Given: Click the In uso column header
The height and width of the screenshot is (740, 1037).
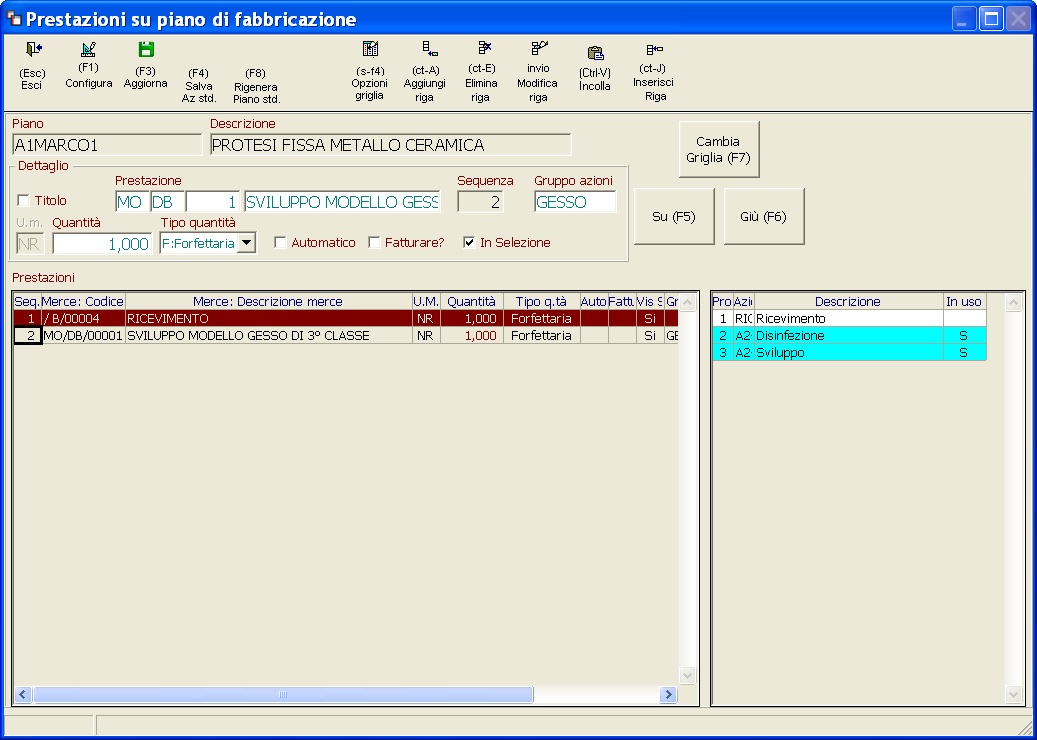Looking at the screenshot, I should click(x=964, y=302).
